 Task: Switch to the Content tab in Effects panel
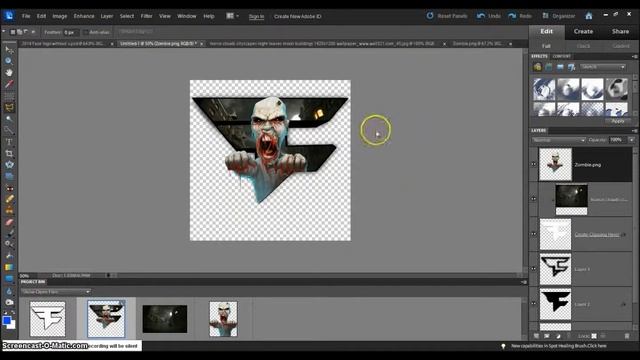(561, 56)
